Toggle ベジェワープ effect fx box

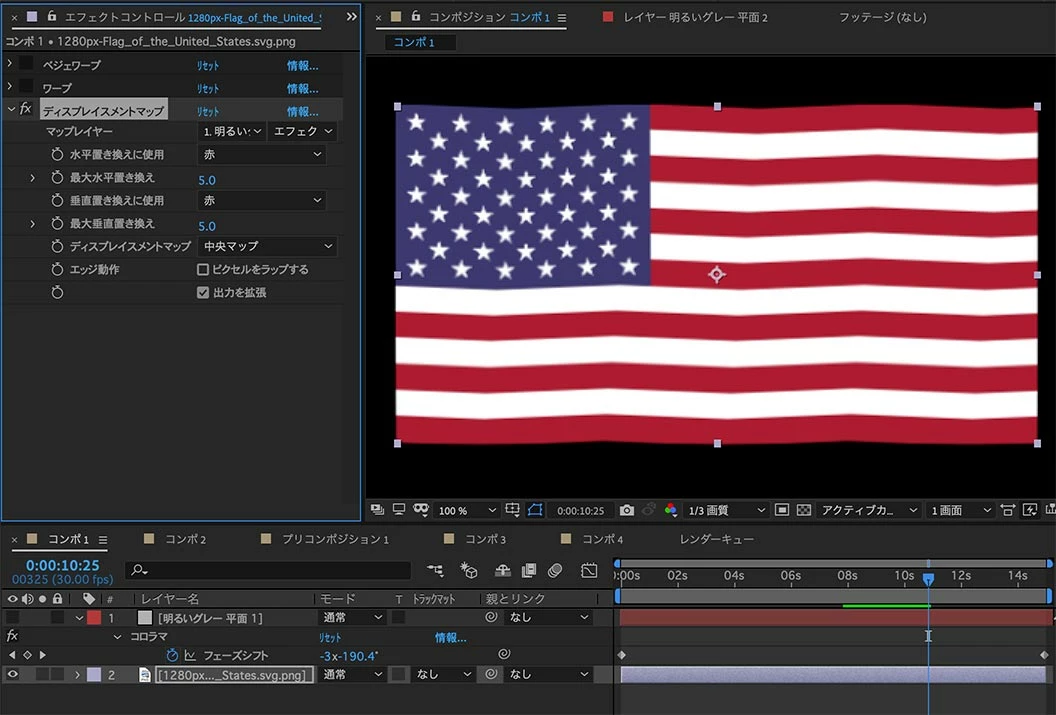(26, 63)
